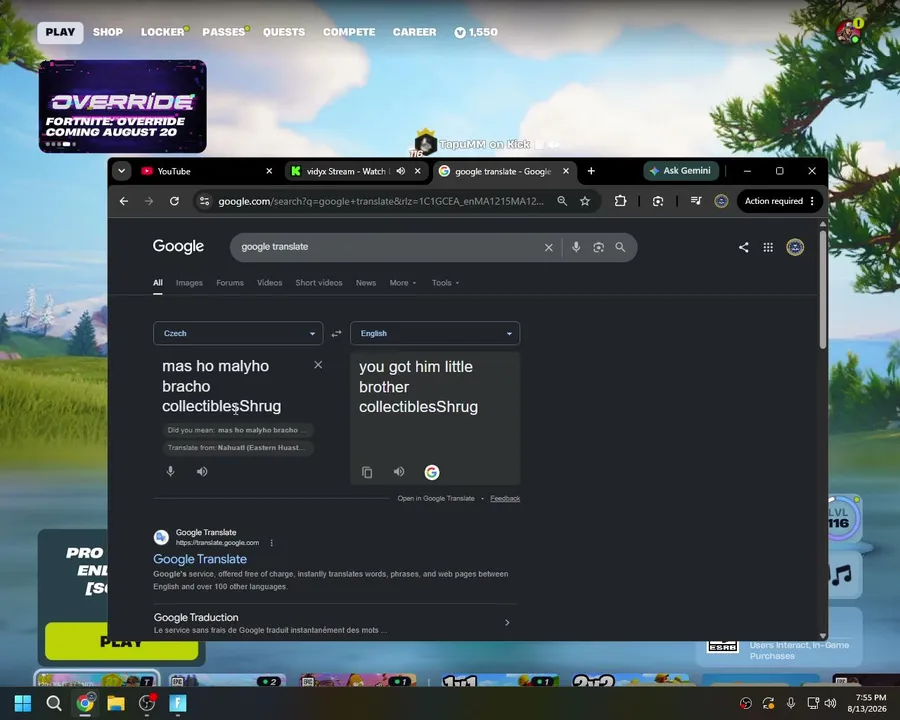This screenshot has width=900, height=720.
Task: Listen to the English translation
Action: pyautogui.click(x=399, y=471)
